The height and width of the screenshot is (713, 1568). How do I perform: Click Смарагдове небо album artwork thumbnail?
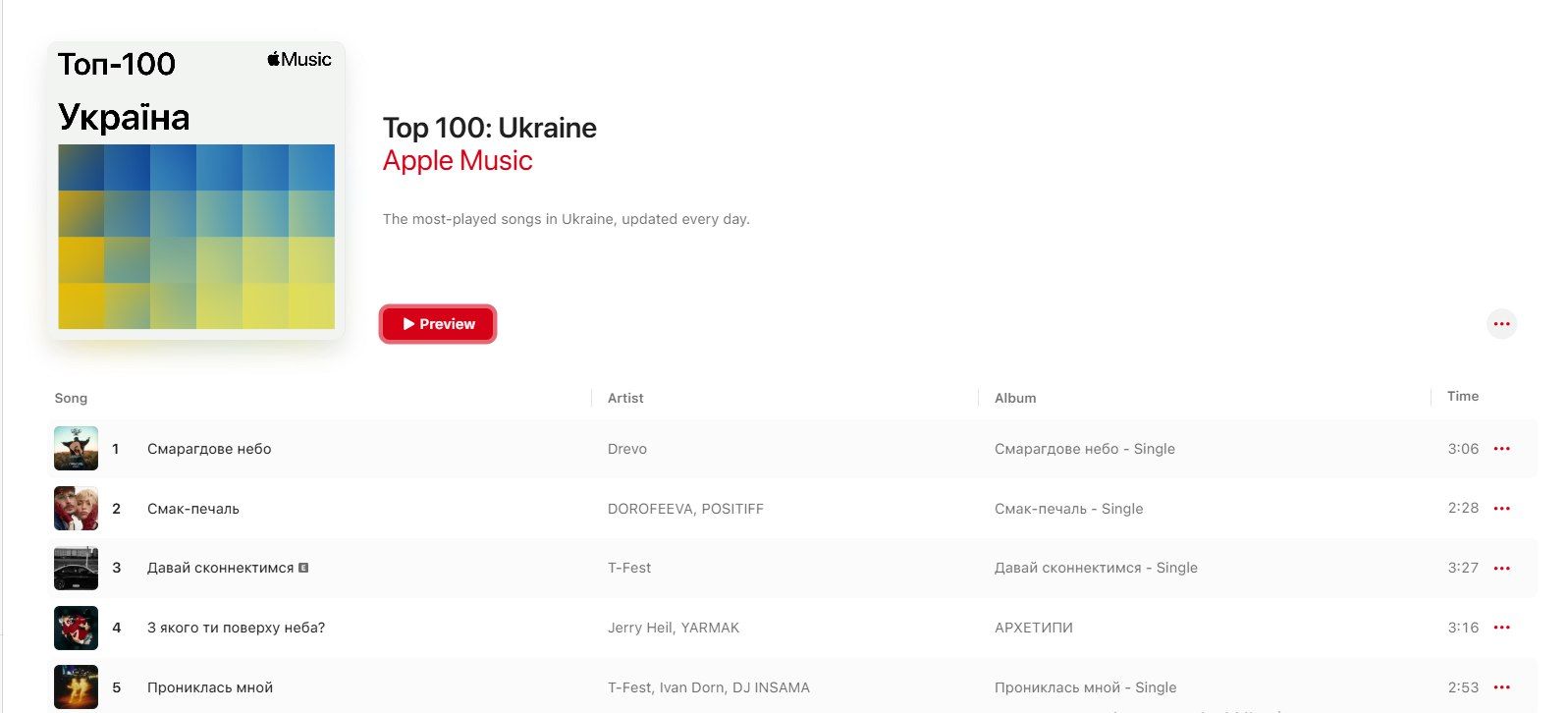pos(76,449)
